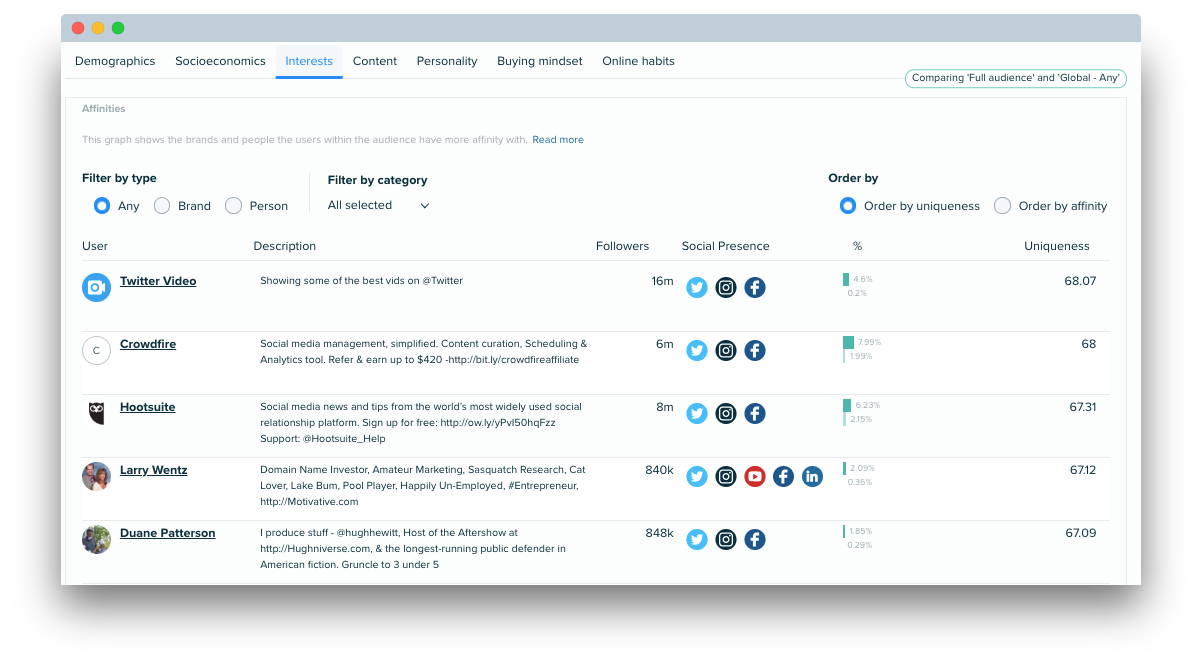Click the Followers column header
1201x665 pixels.
click(622, 246)
